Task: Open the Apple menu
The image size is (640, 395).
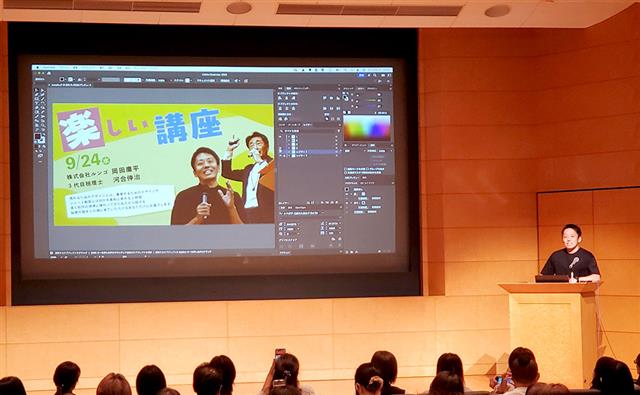Action: [x=36, y=68]
